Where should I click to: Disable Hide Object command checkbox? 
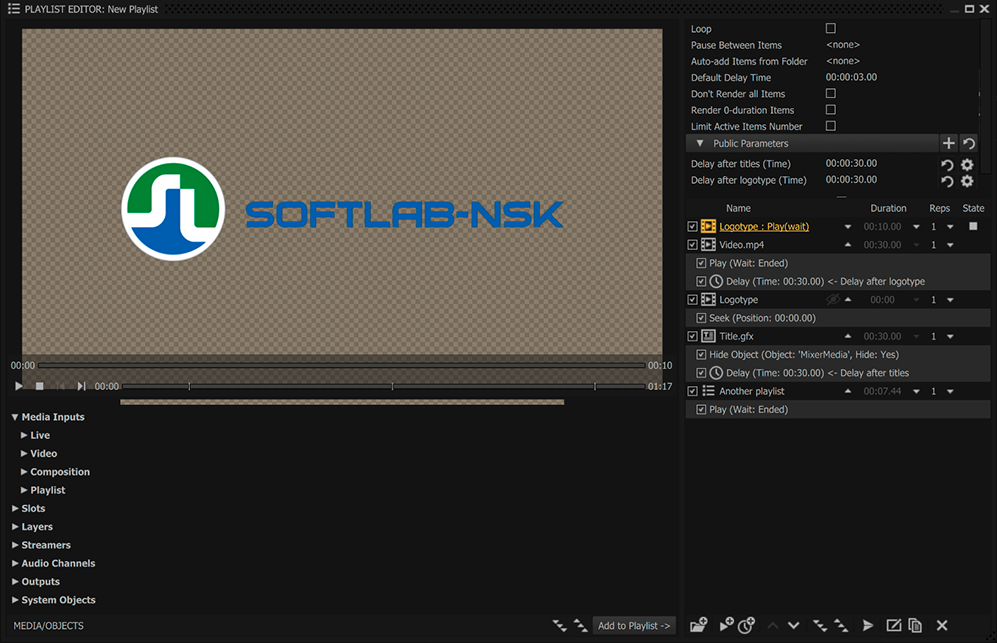(x=701, y=354)
